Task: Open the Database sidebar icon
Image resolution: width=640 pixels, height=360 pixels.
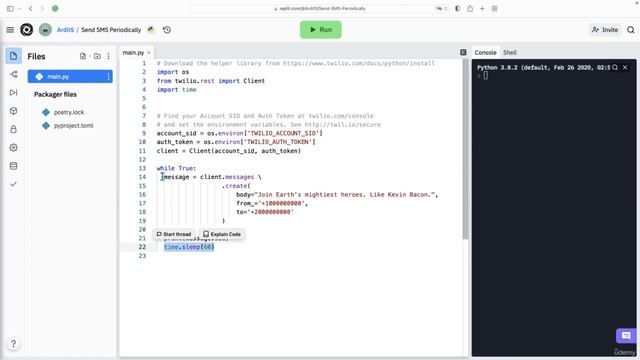Action: (13, 166)
